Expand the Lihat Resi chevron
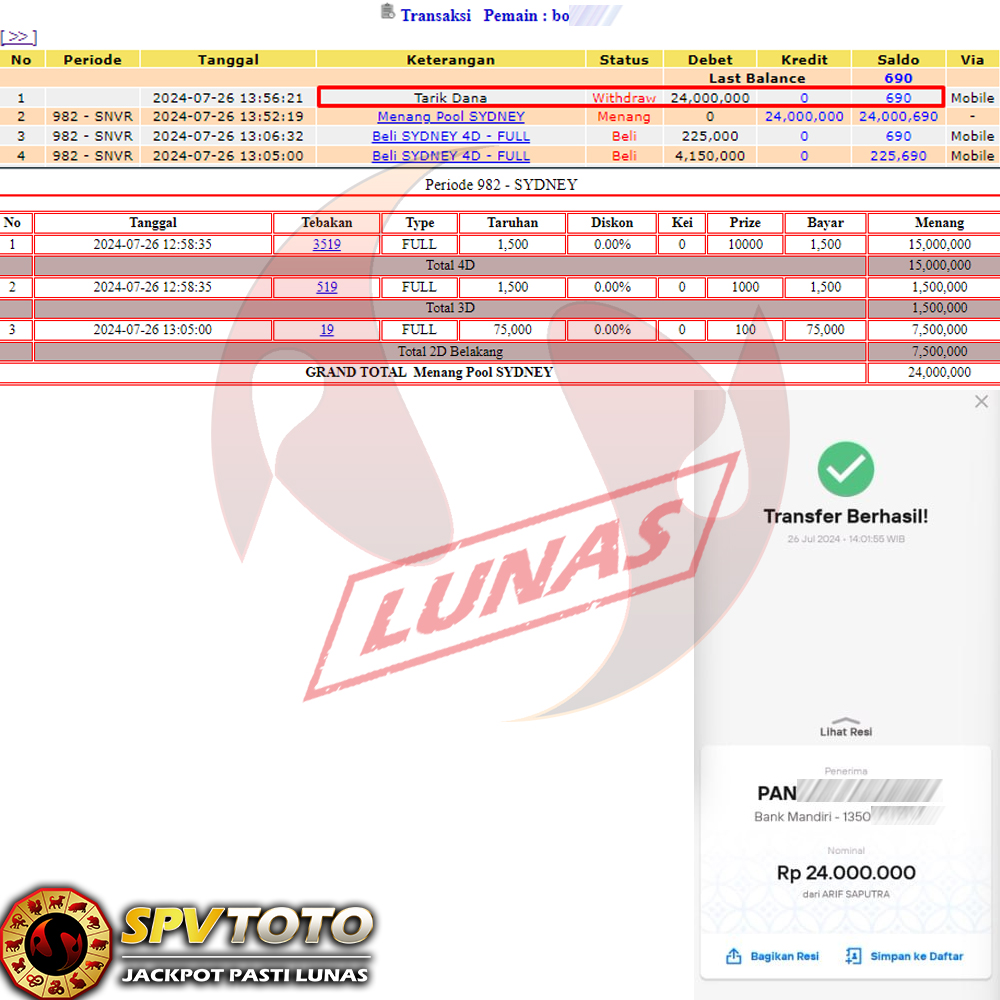Image resolution: width=1000 pixels, height=1000 pixels. [x=846, y=721]
